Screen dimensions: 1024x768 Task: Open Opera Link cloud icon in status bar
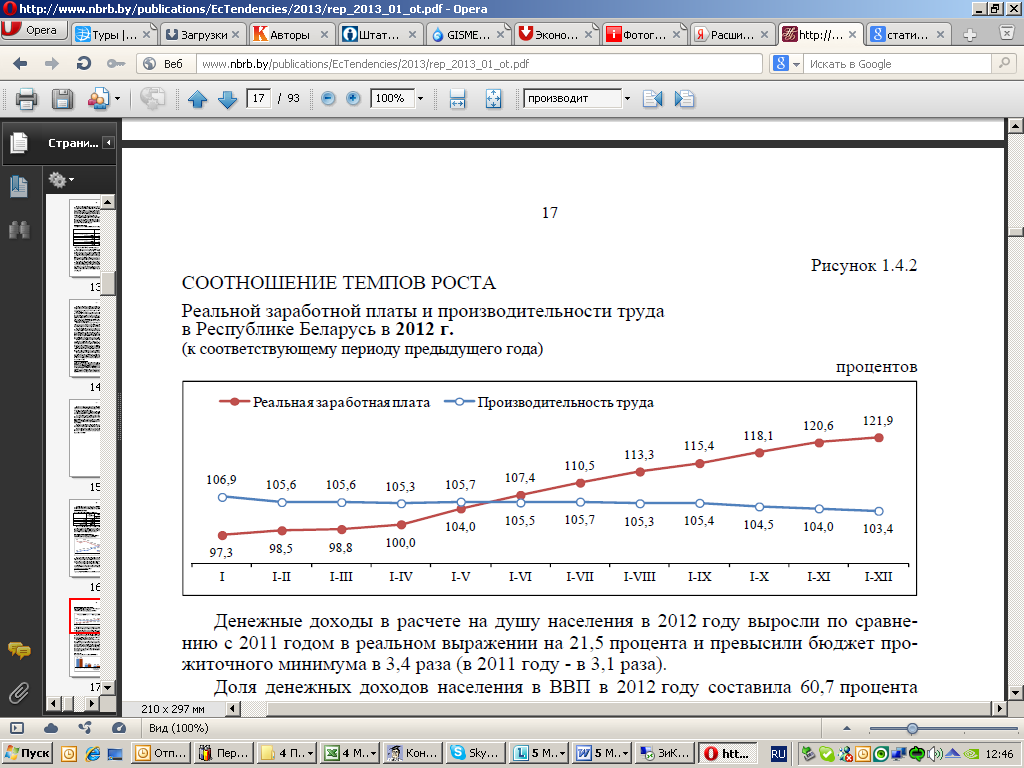pos(51,728)
